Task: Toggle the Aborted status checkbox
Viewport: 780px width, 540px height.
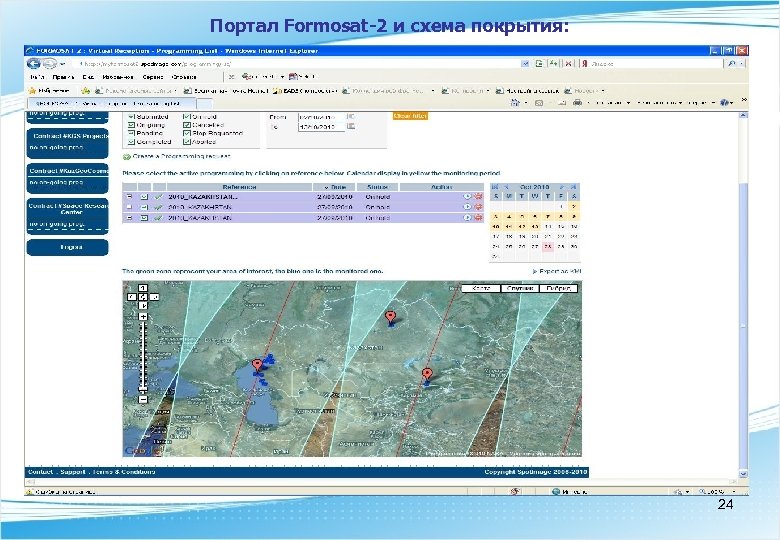Action: [x=187, y=142]
